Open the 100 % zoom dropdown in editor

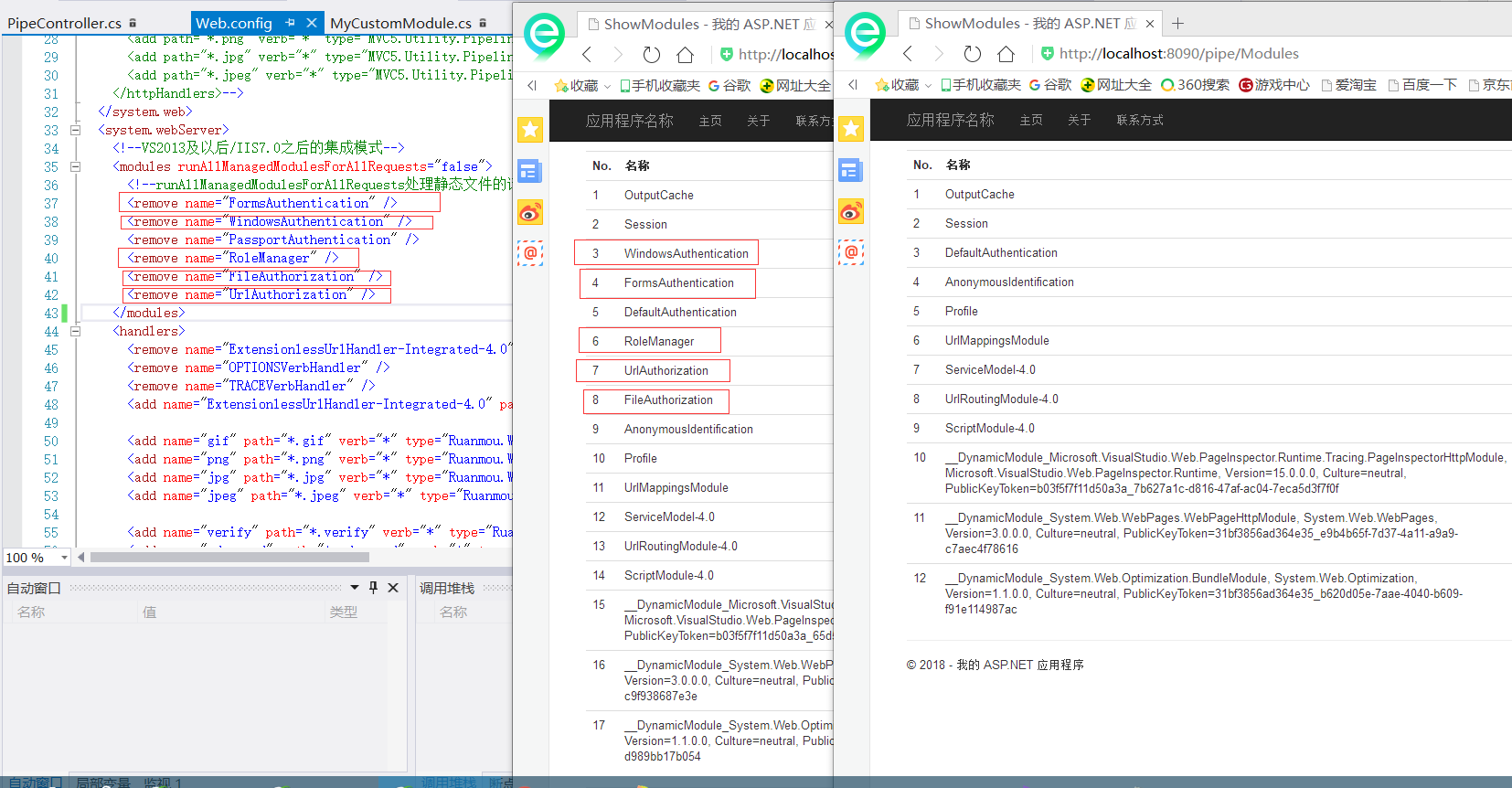coord(64,558)
